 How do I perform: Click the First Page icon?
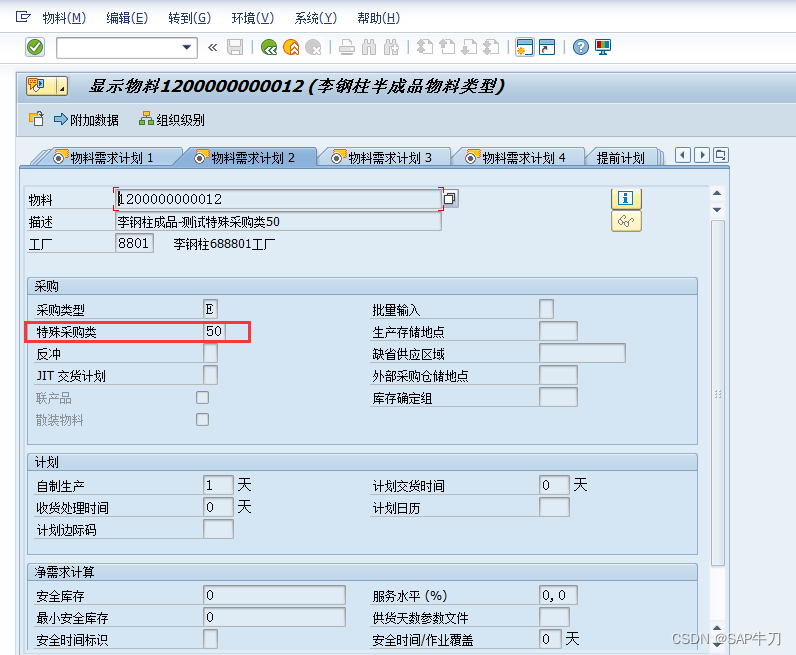click(424, 48)
